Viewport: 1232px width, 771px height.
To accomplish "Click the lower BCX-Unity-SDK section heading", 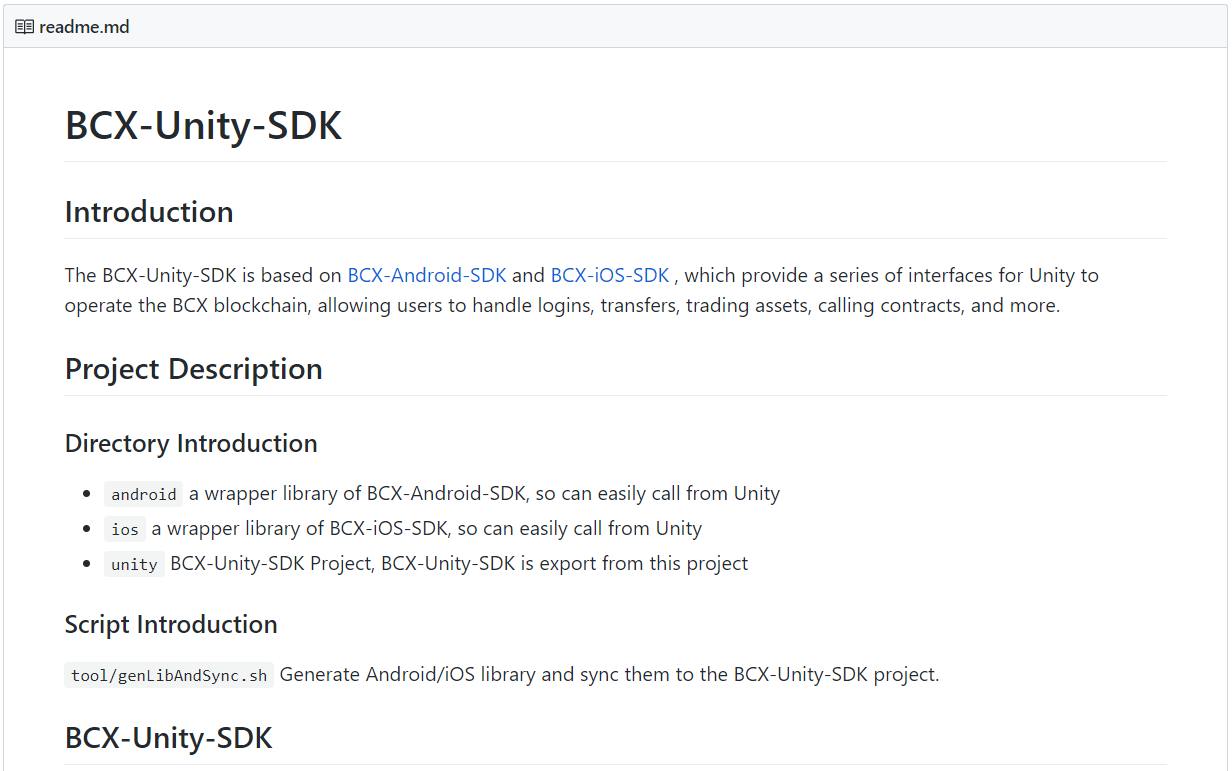I will tap(169, 738).
